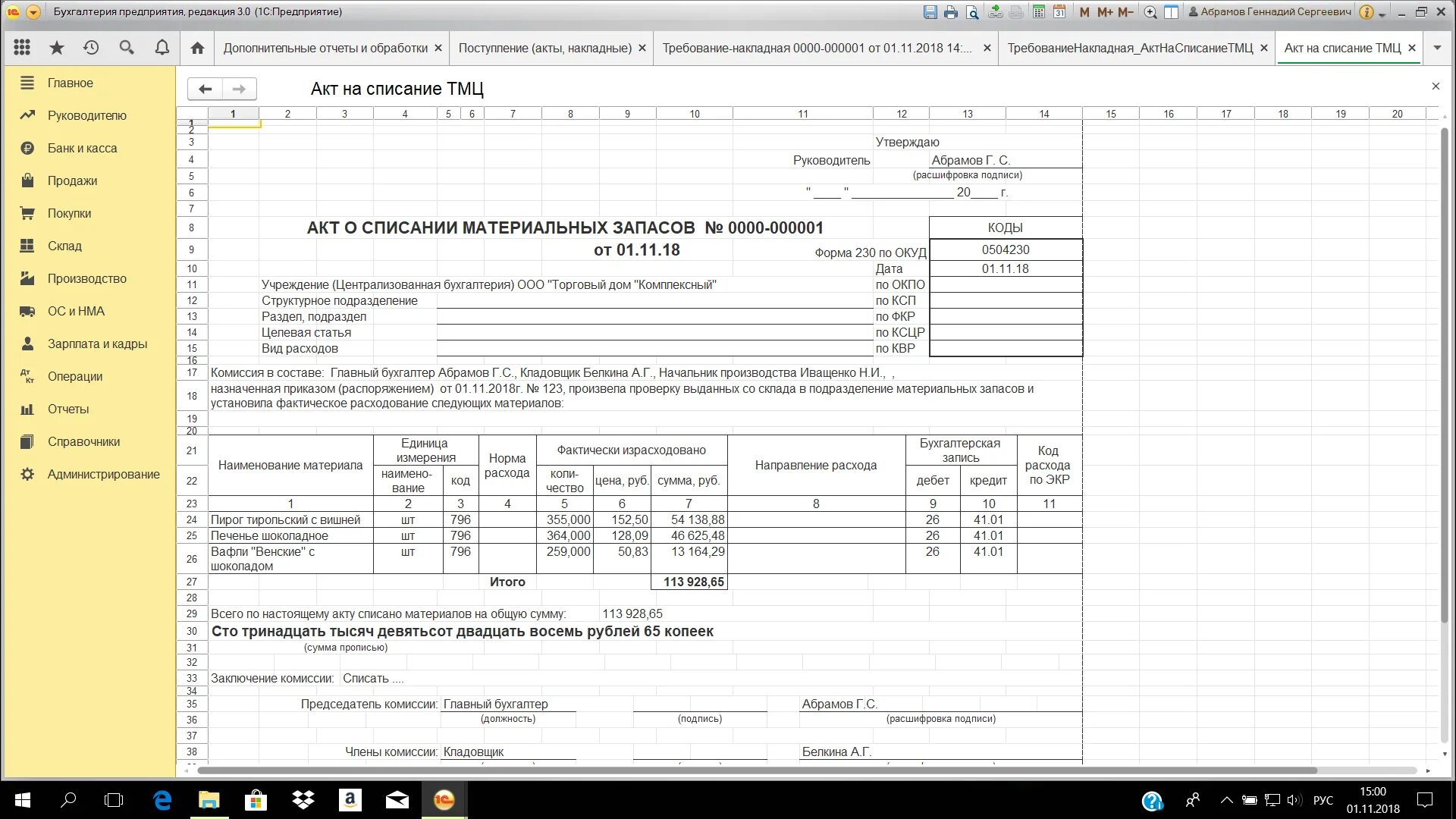The height and width of the screenshot is (819, 1456).
Task: Click cell Пирог тирольский с вишней
Action: click(290, 519)
